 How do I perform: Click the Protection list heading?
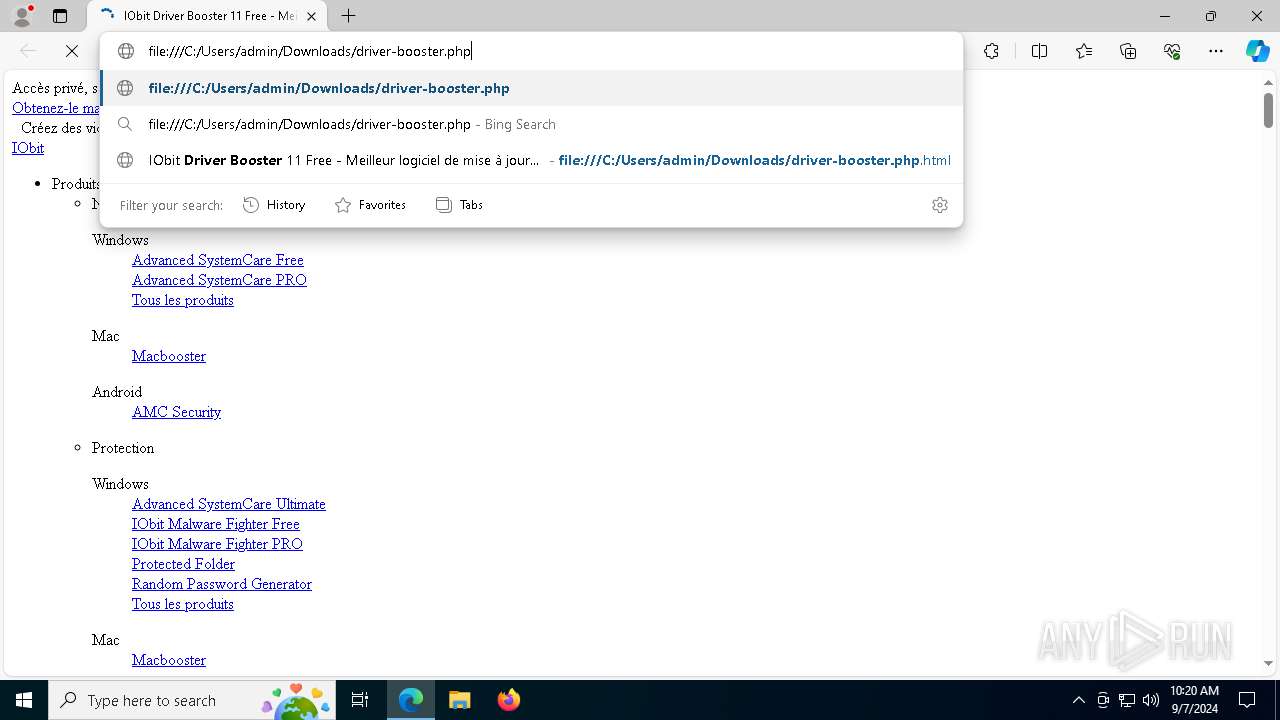click(x=123, y=448)
